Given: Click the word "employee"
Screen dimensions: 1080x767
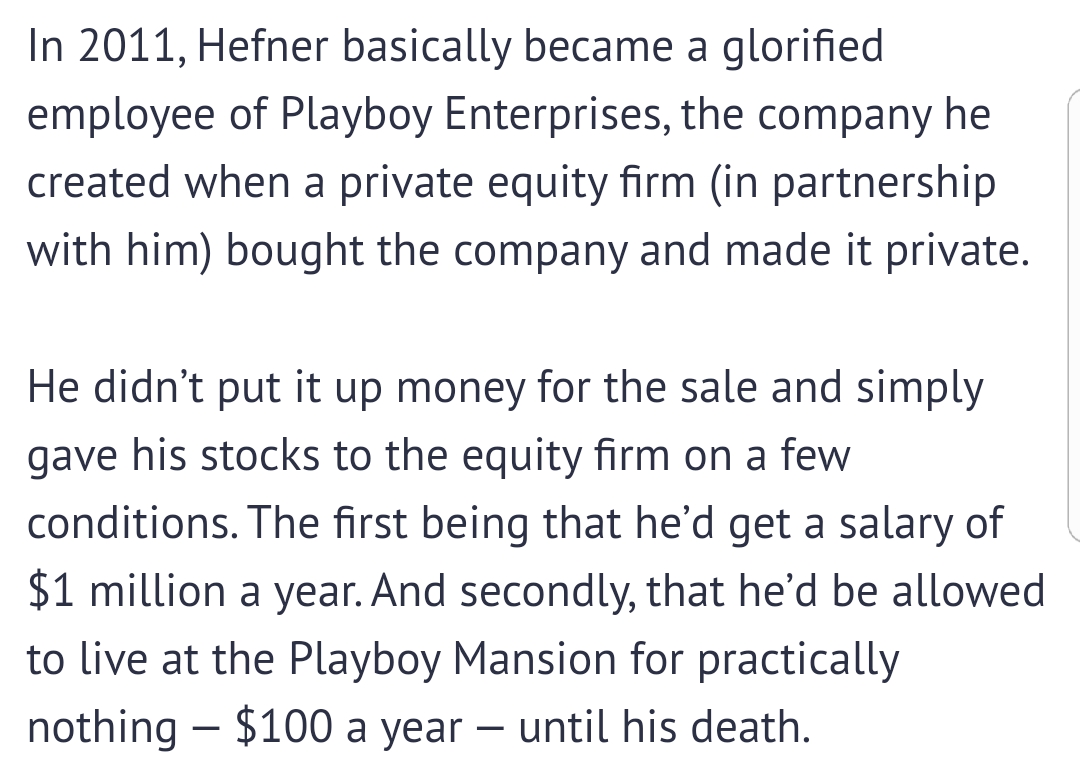Looking at the screenshot, I should coord(118,118).
